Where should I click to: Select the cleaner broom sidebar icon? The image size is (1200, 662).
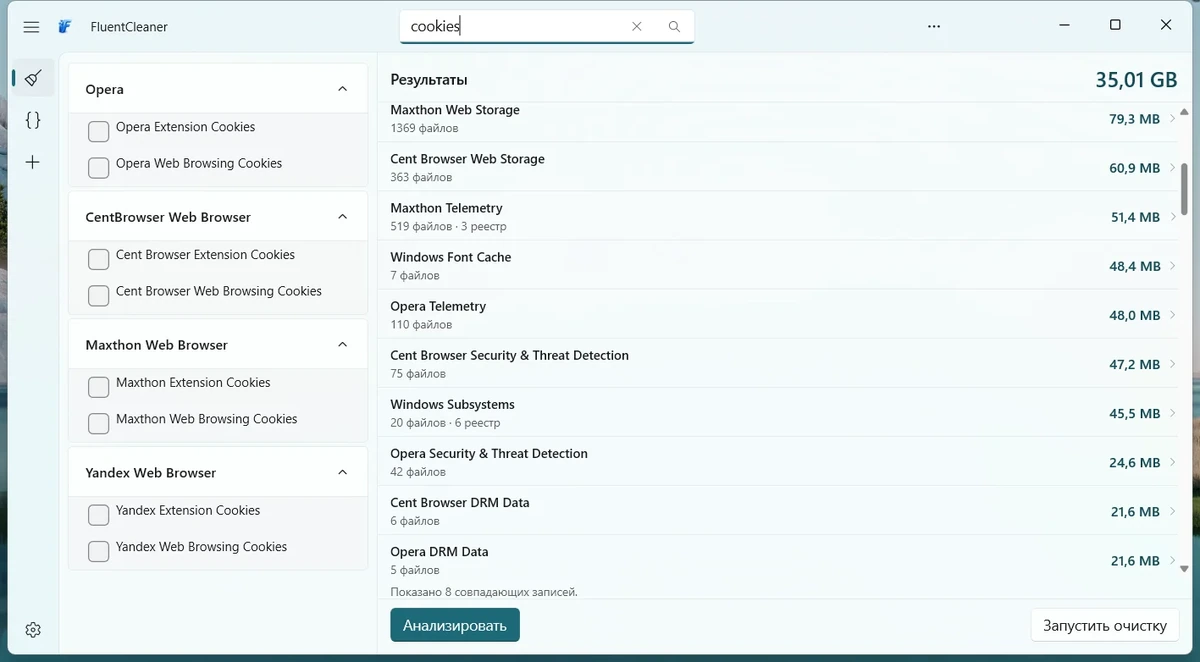[33, 77]
